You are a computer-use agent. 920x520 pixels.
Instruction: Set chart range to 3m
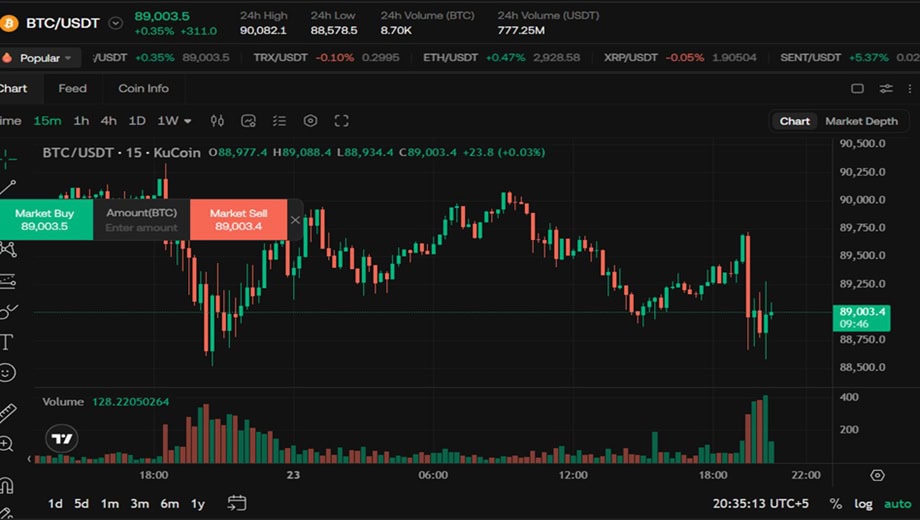[140, 504]
